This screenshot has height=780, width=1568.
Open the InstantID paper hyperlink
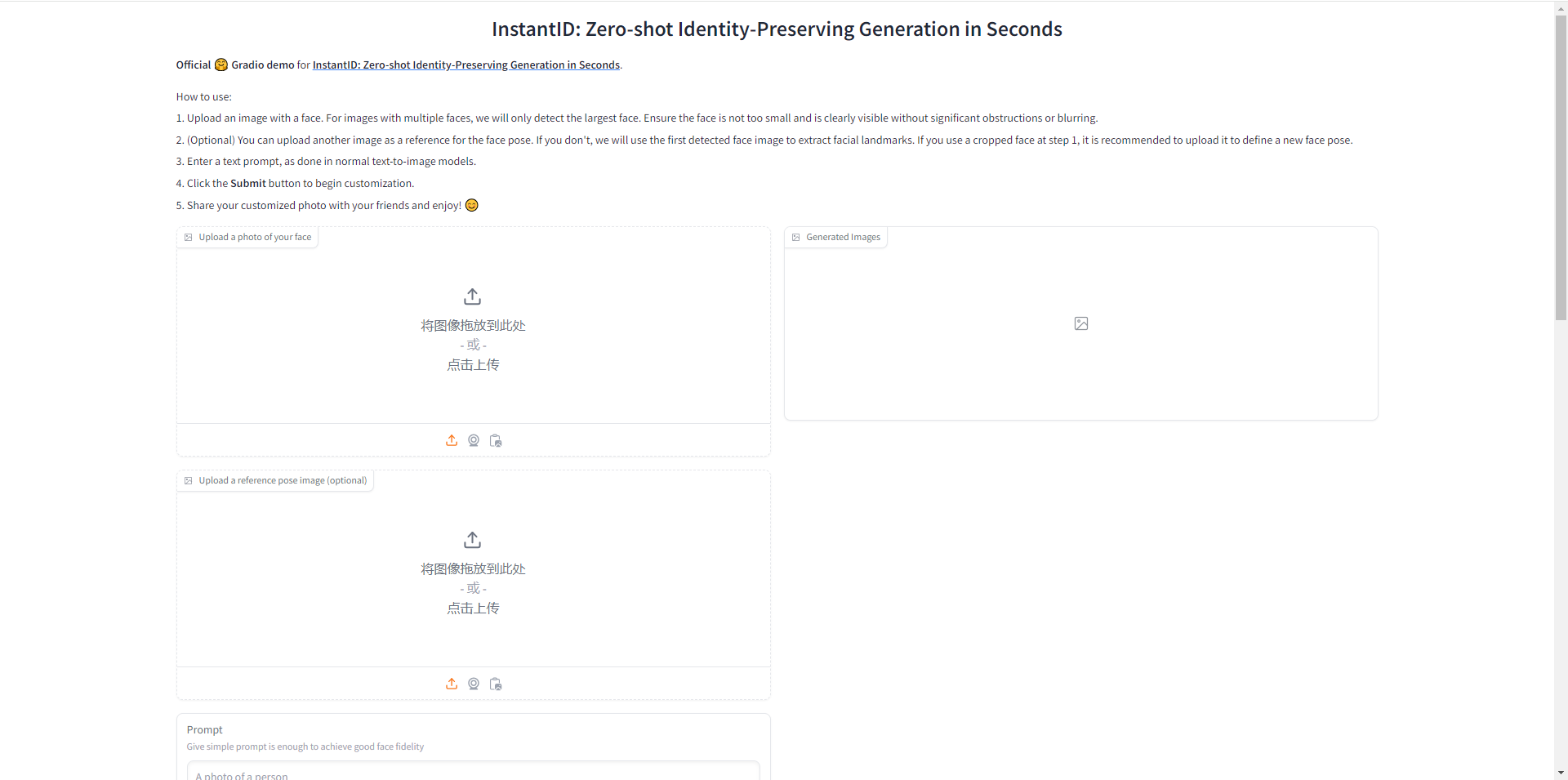(466, 65)
